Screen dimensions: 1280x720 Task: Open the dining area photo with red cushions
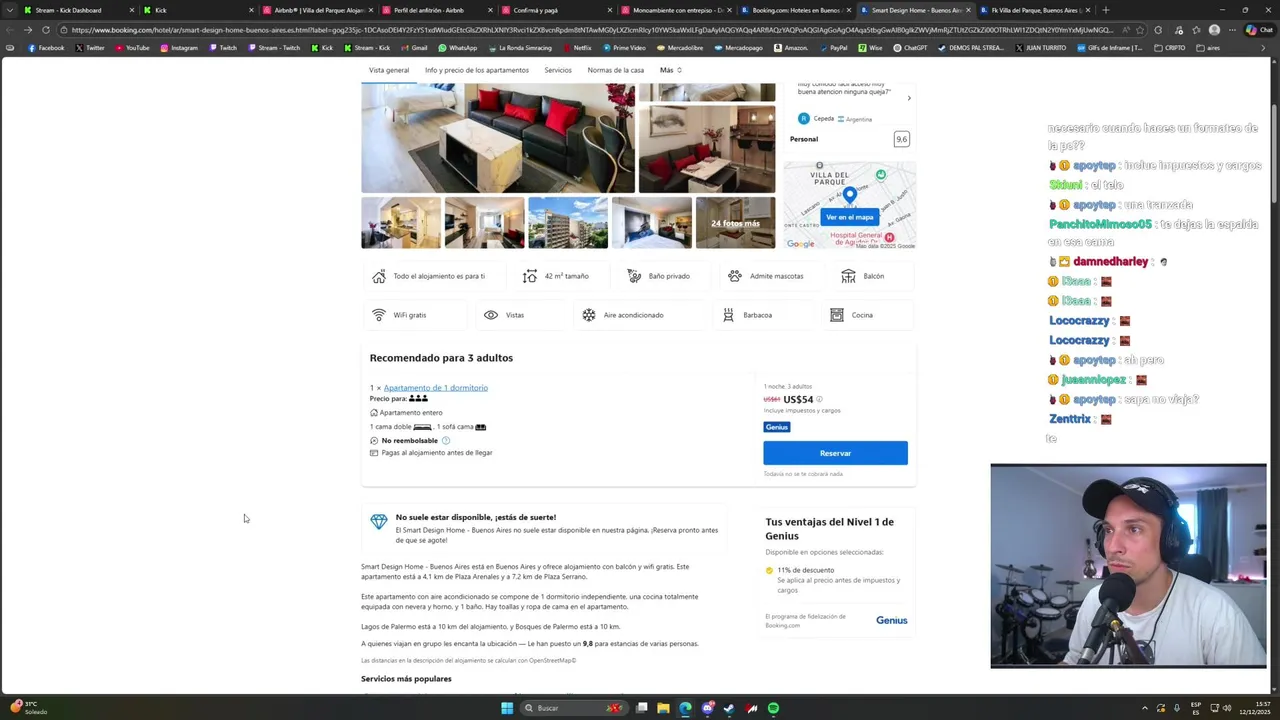[706, 149]
